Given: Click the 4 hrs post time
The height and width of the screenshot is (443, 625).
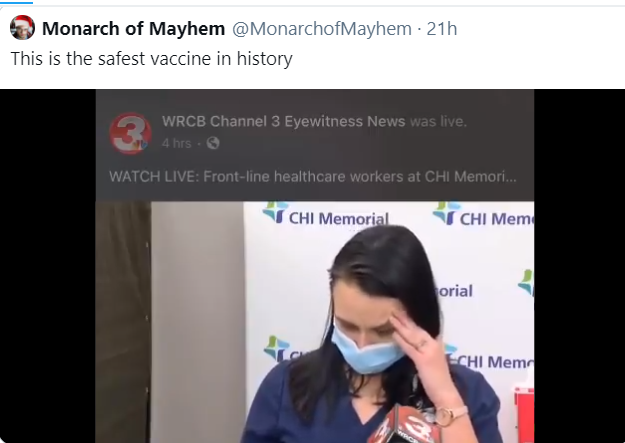Looking at the screenshot, I should [176, 143].
